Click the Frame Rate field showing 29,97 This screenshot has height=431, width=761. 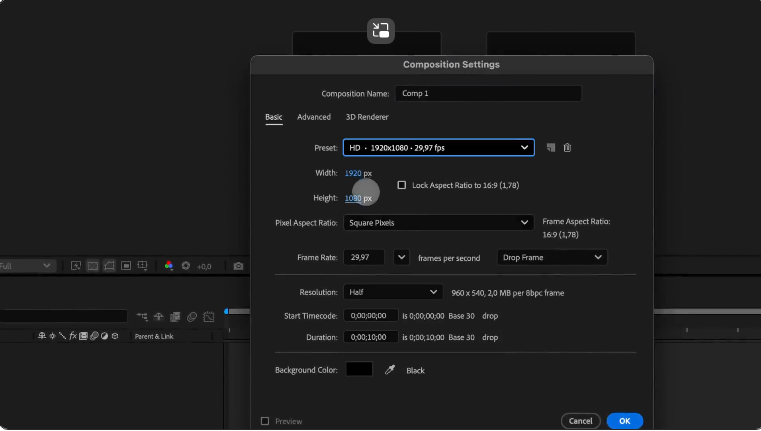point(364,257)
